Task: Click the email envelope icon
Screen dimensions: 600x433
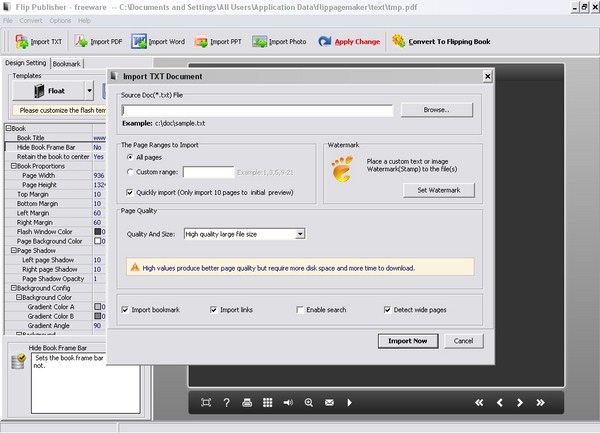Action: (329, 402)
